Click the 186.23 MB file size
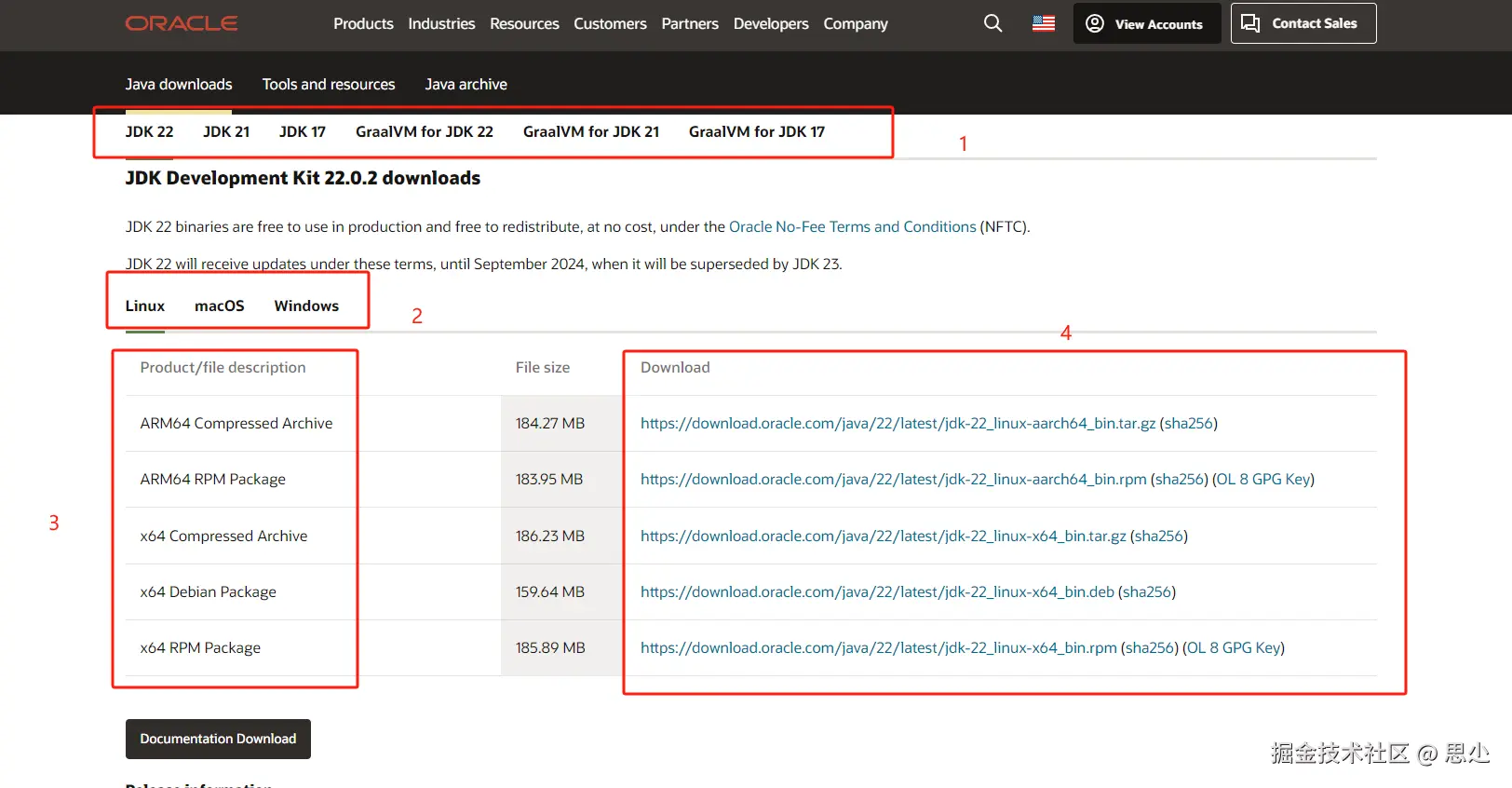Image resolution: width=1512 pixels, height=788 pixels. [x=550, y=536]
